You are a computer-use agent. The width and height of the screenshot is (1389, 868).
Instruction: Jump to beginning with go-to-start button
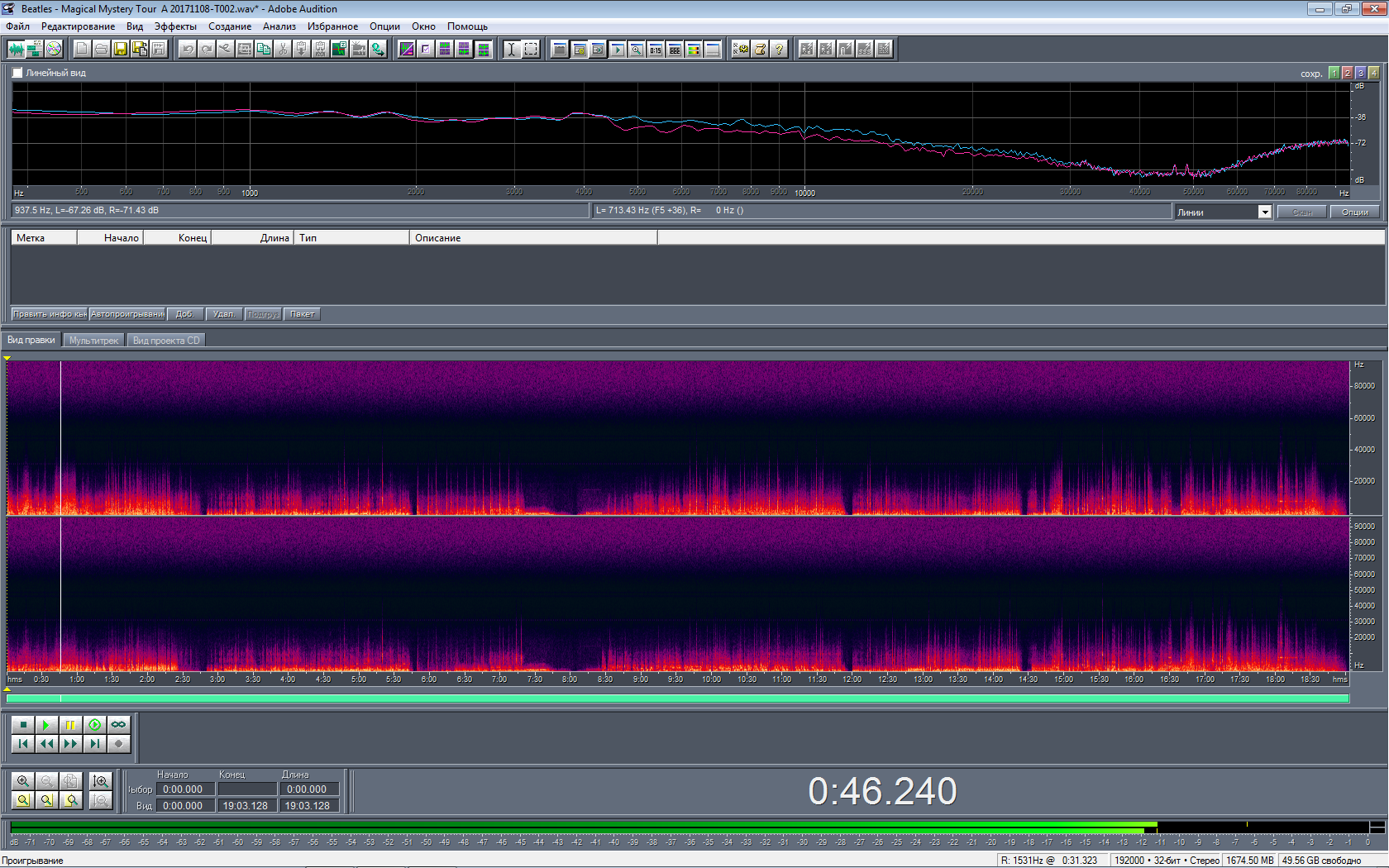23,744
